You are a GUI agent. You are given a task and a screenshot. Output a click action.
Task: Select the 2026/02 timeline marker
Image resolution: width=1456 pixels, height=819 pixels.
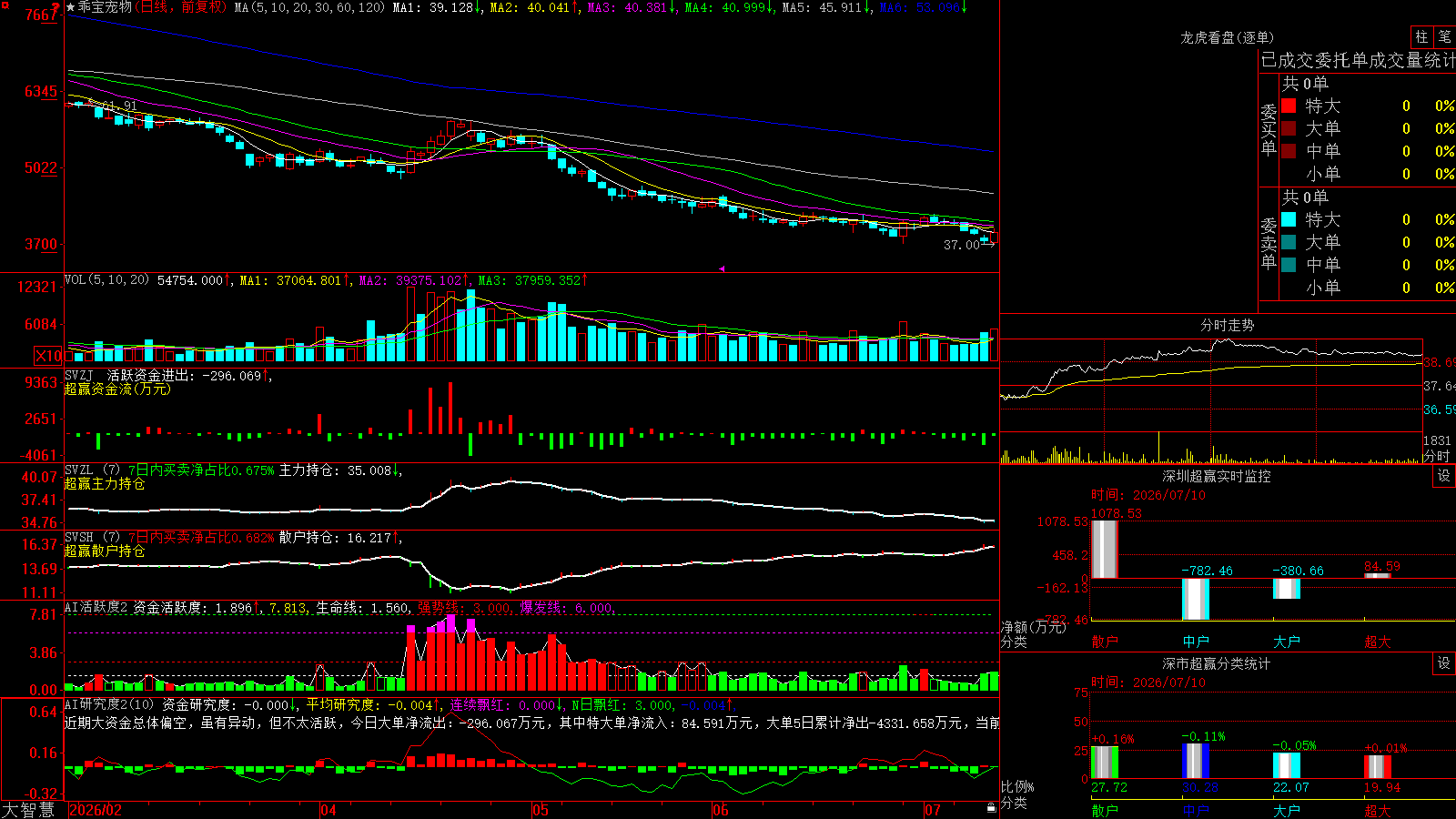coord(96,810)
